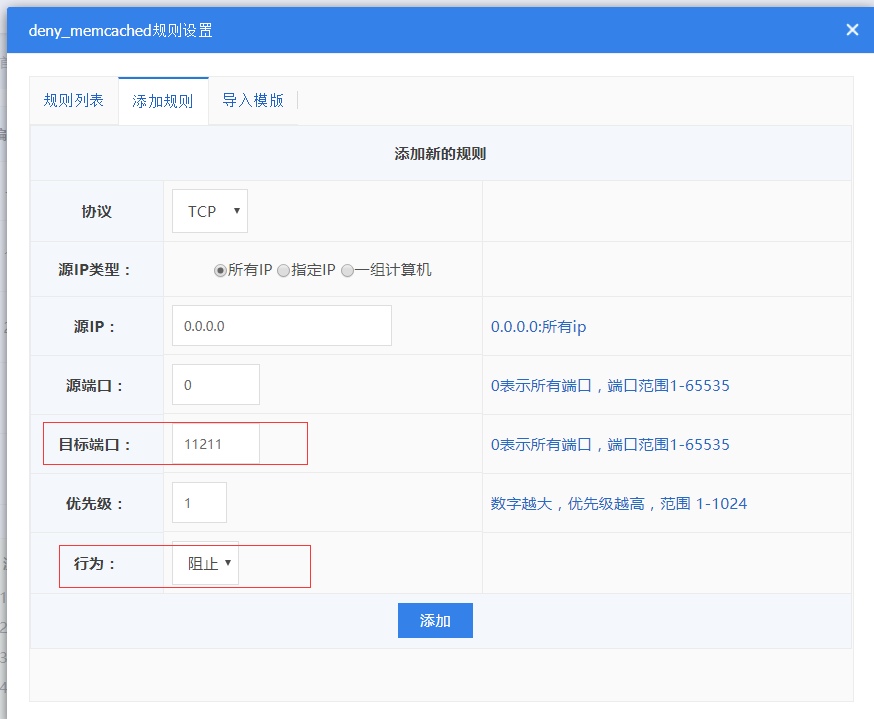The height and width of the screenshot is (719, 874).
Task: Select the 一组计算机 radio option
Action: pyautogui.click(x=348, y=270)
